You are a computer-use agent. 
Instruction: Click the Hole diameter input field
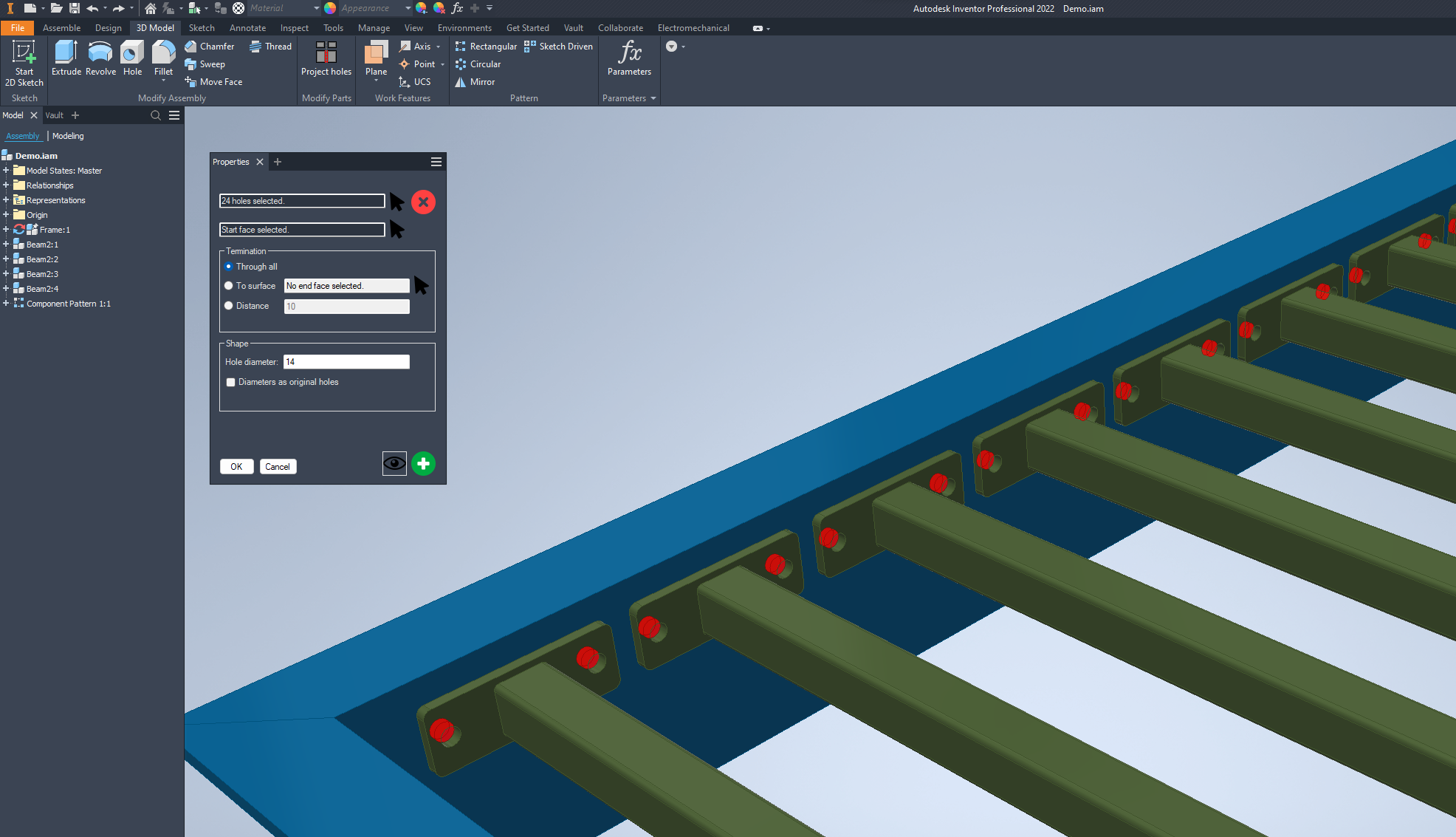click(x=346, y=362)
